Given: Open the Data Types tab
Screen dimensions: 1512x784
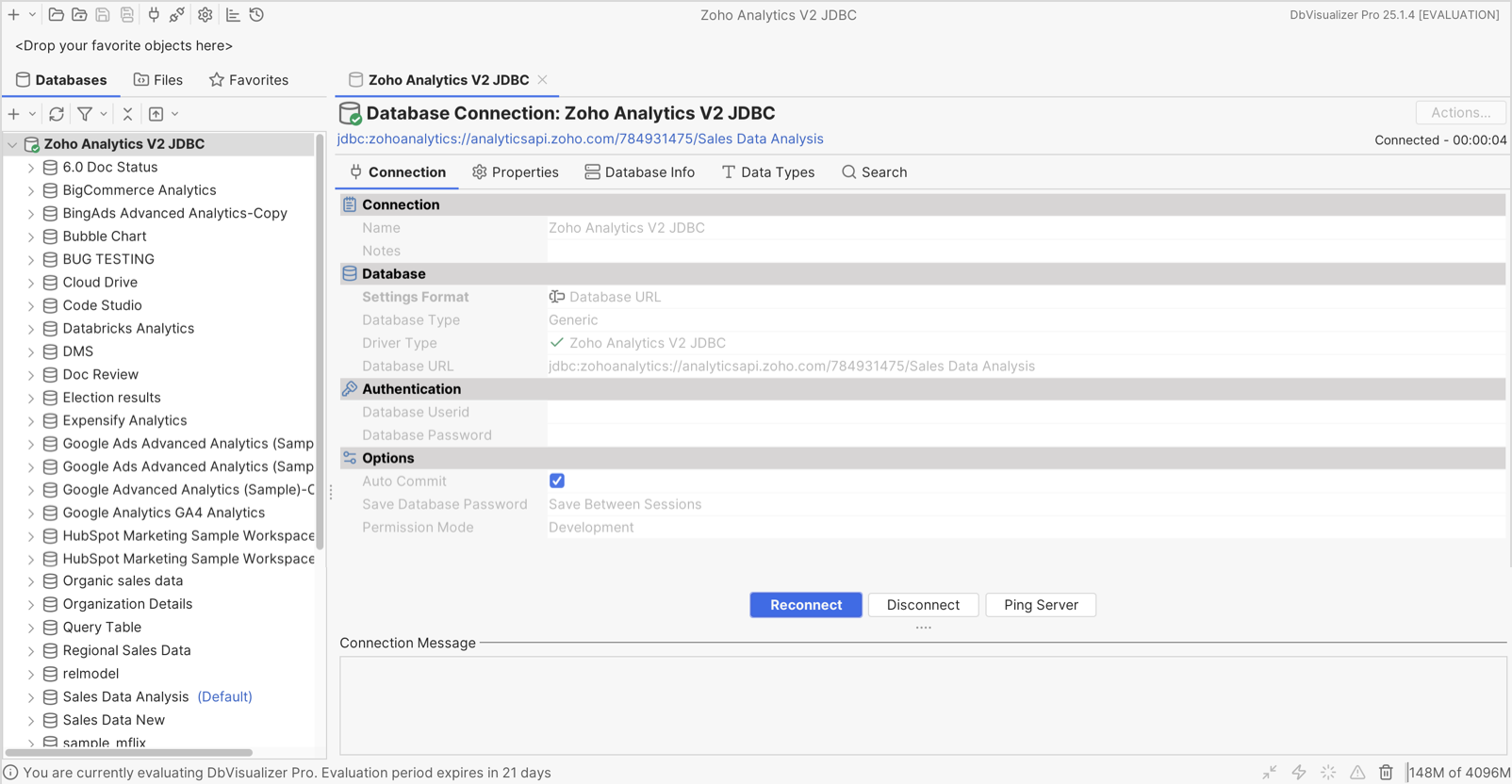Looking at the screenshot, I should pos(767,172).
